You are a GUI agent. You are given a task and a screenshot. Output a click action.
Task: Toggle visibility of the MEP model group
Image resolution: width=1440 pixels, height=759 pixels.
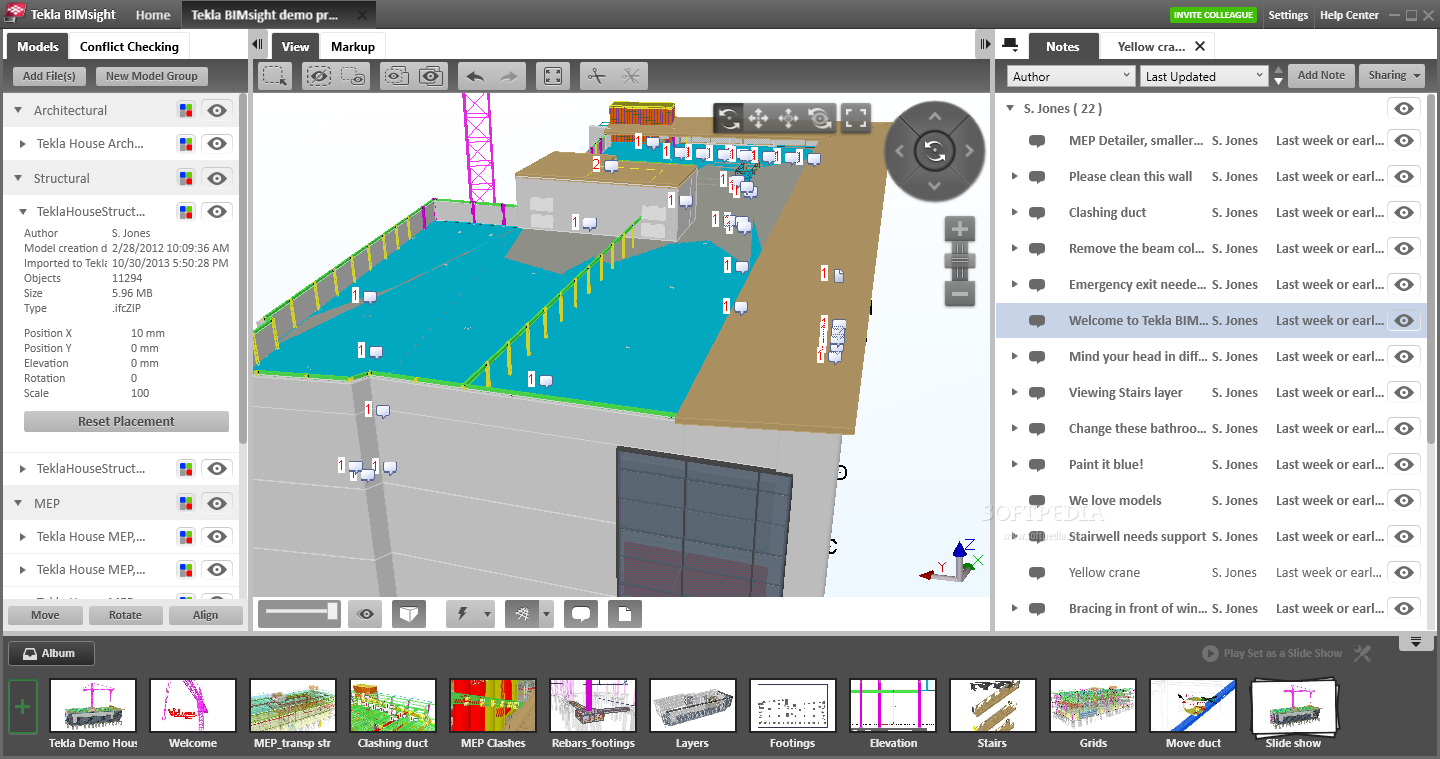click(217, 503)
